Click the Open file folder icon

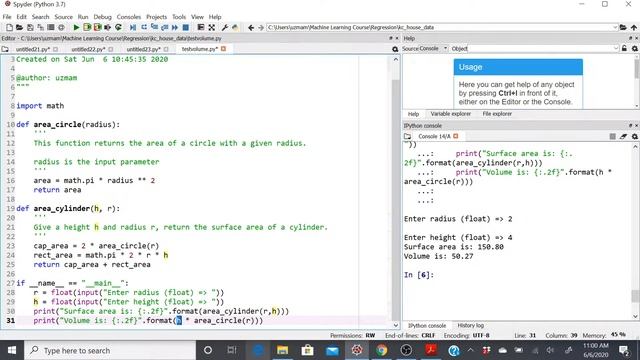pyautogui.click(x=19, y=27)
